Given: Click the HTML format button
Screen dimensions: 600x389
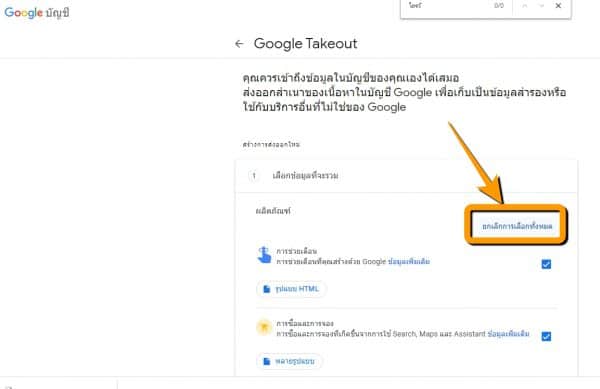Looking at the screenshot, I should point(291,289).
